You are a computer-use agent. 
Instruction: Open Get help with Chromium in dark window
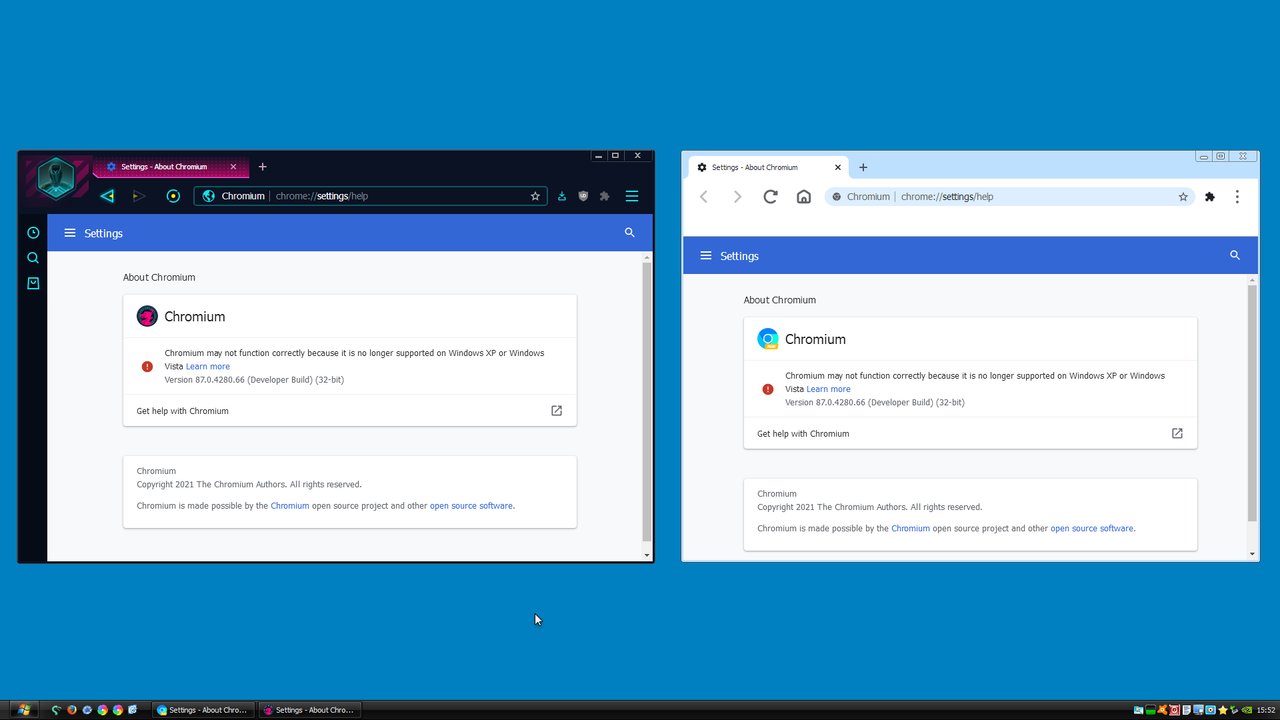click(x=350, y=411)
